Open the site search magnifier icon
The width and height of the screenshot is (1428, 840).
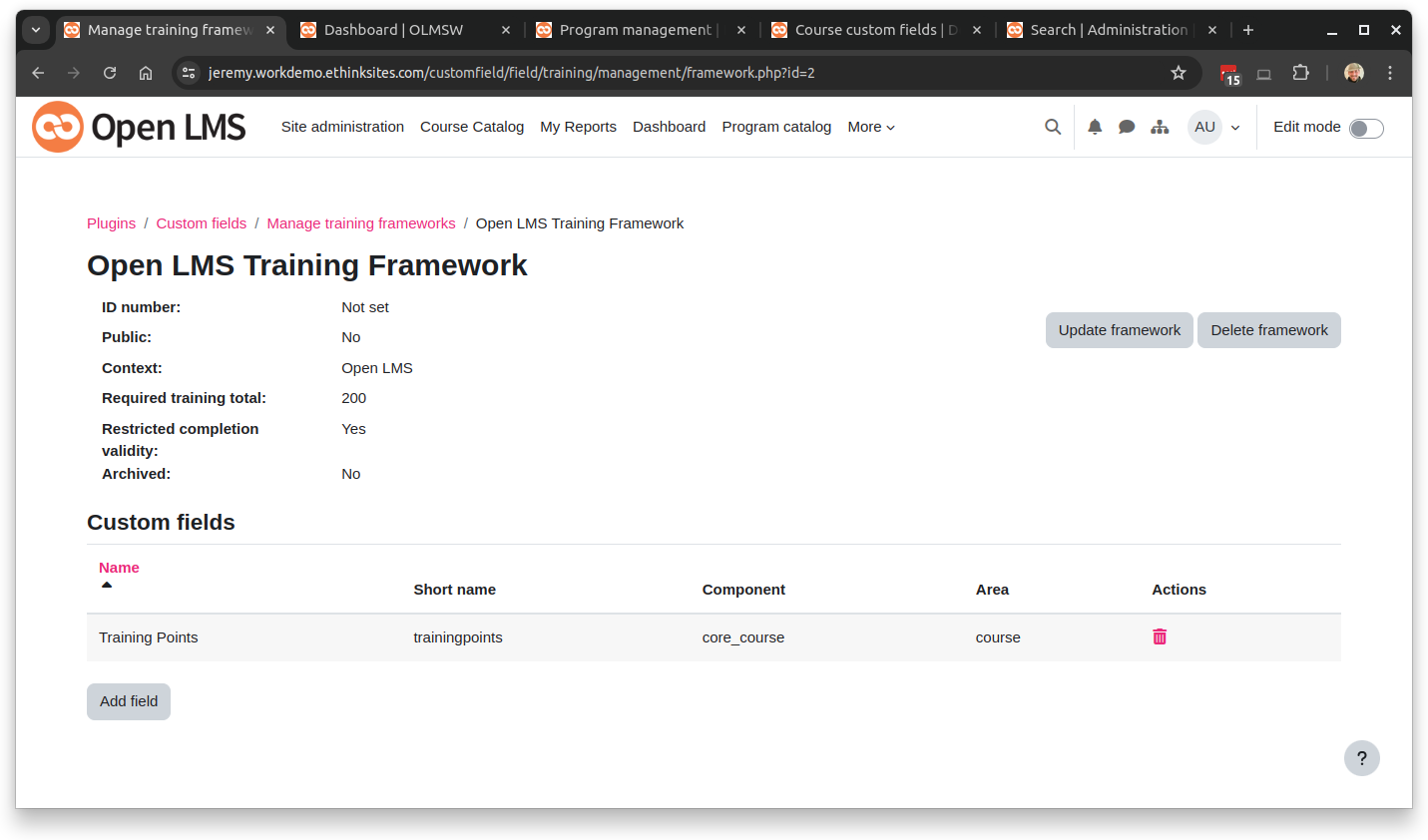(1053, 127)
